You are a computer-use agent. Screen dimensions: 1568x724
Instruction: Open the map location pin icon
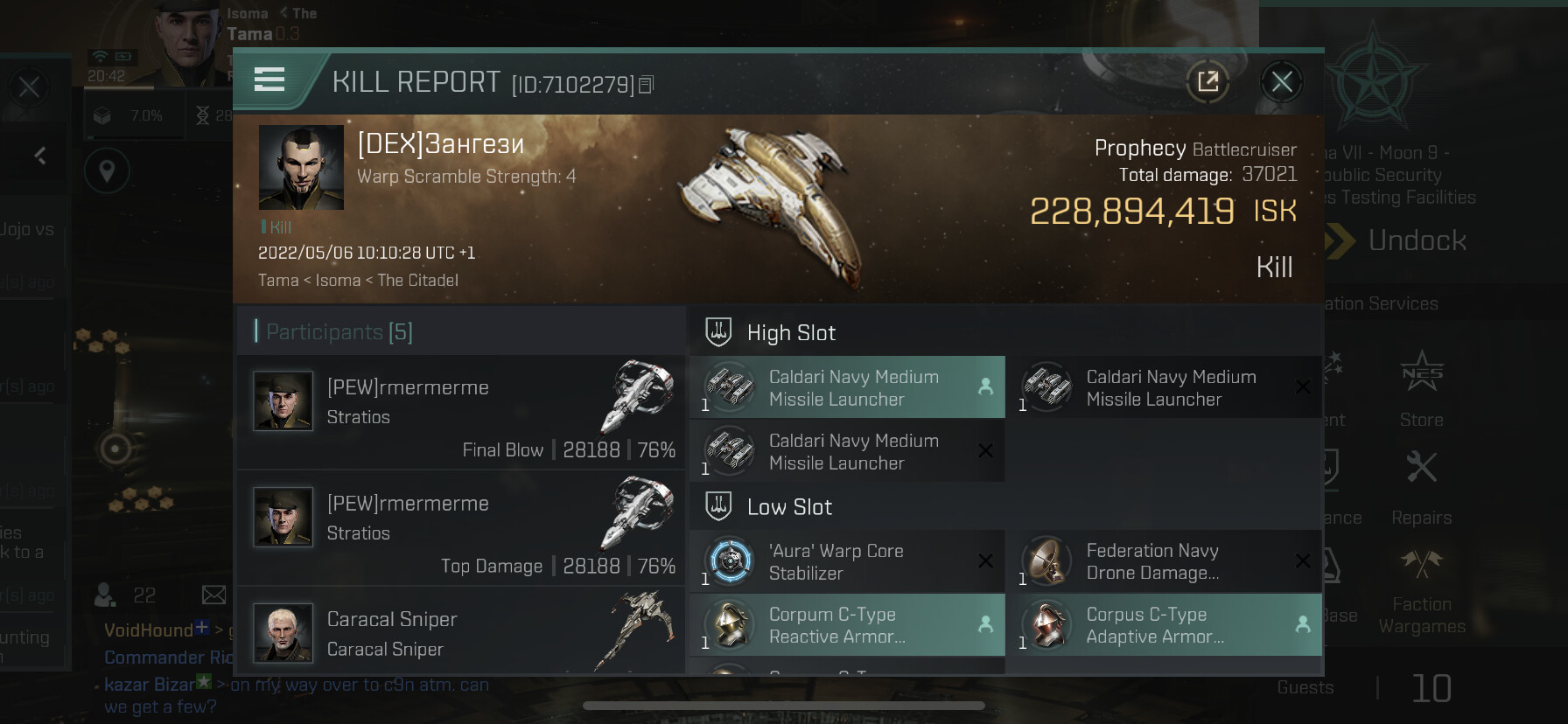(x=107, y=171)
